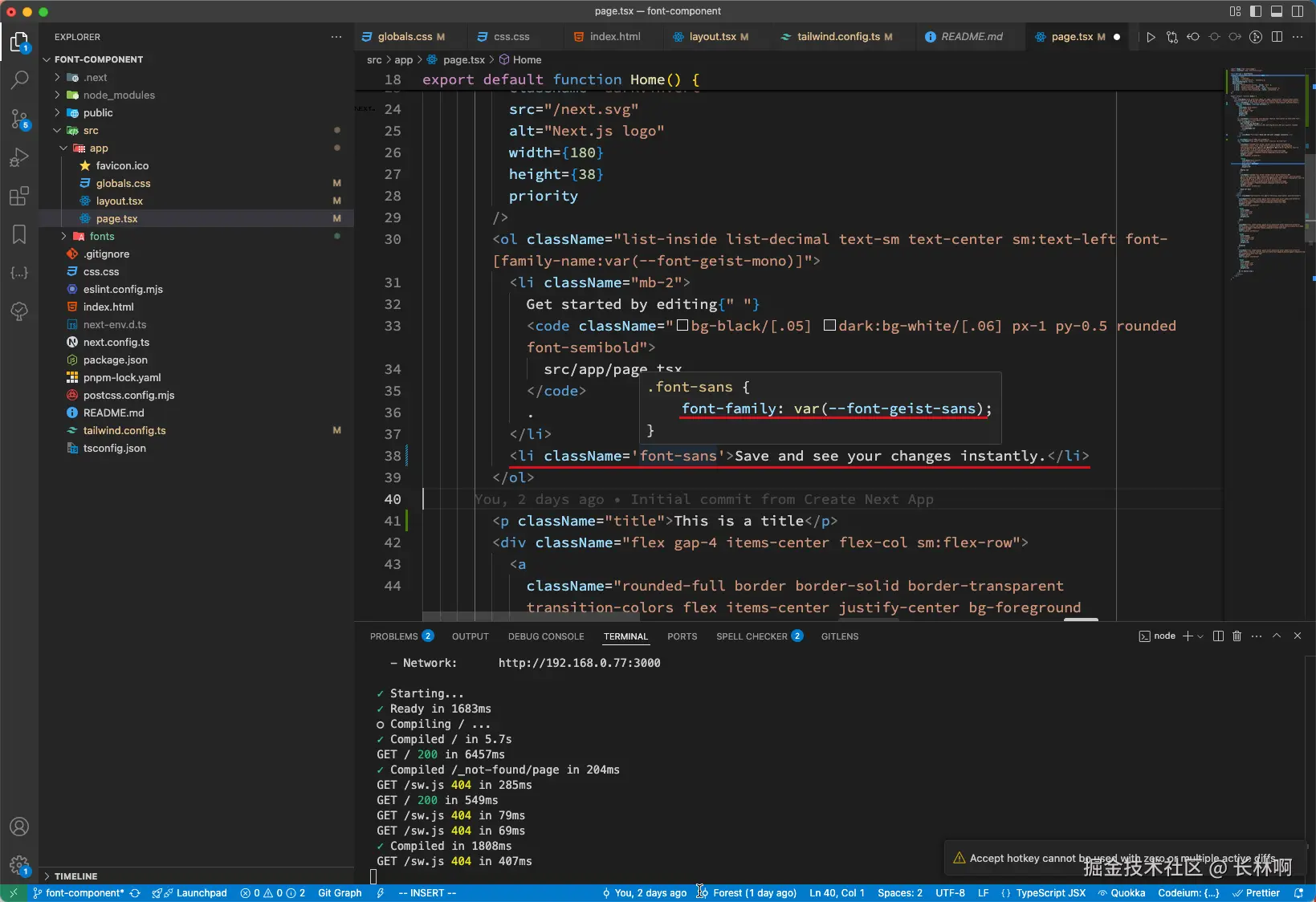The width and height of the screenshot is (1316, 902).
Task: Switch to the tailwind.config.ts tab
Action: pos(838,37)
